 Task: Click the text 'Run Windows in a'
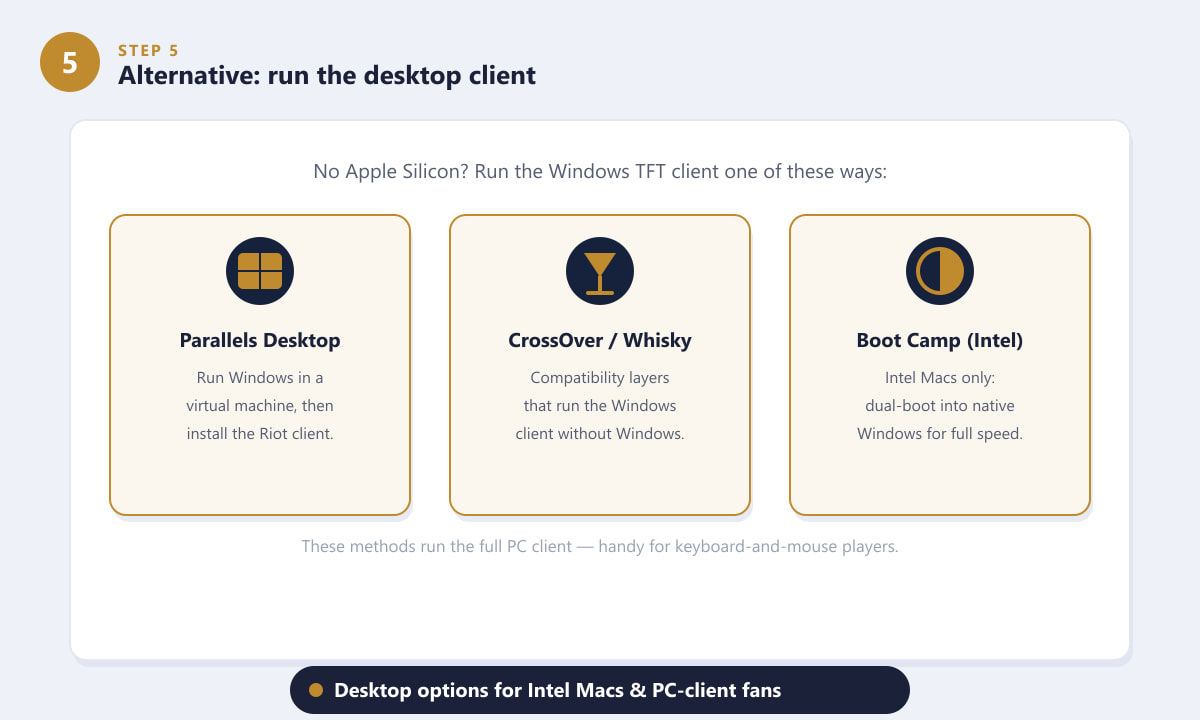pos(260,378)
